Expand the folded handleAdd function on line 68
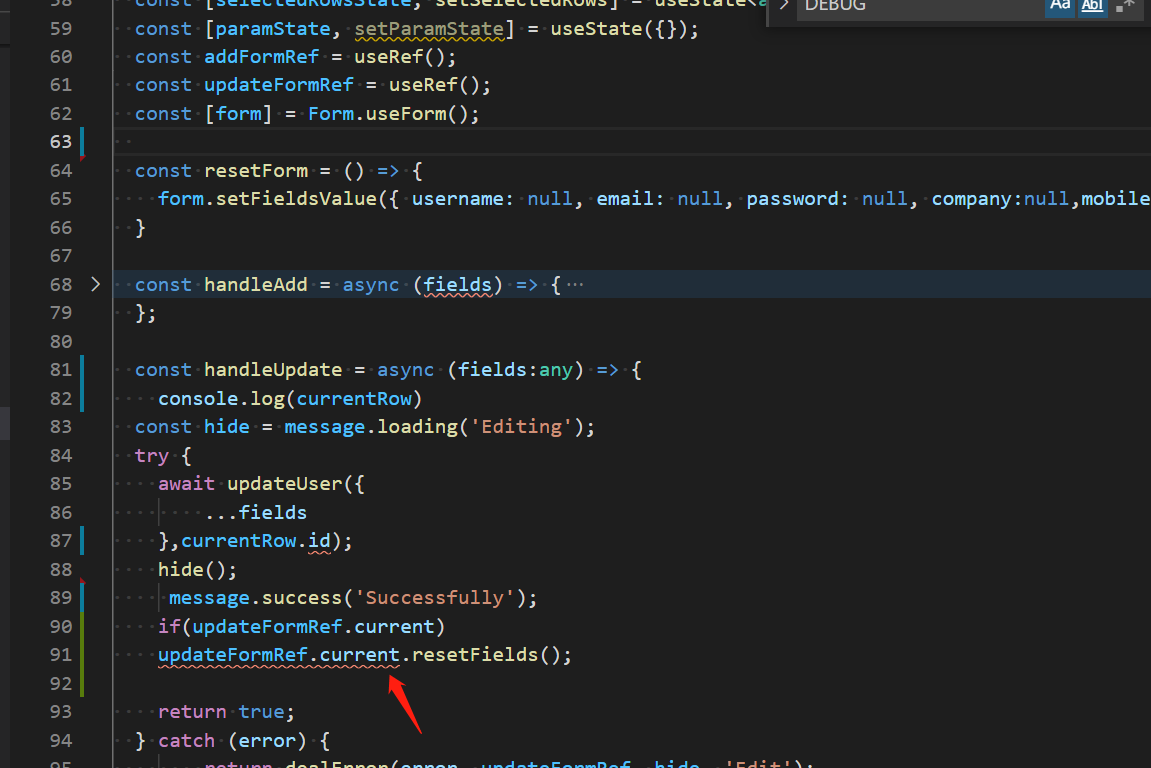 click(96, 284)
